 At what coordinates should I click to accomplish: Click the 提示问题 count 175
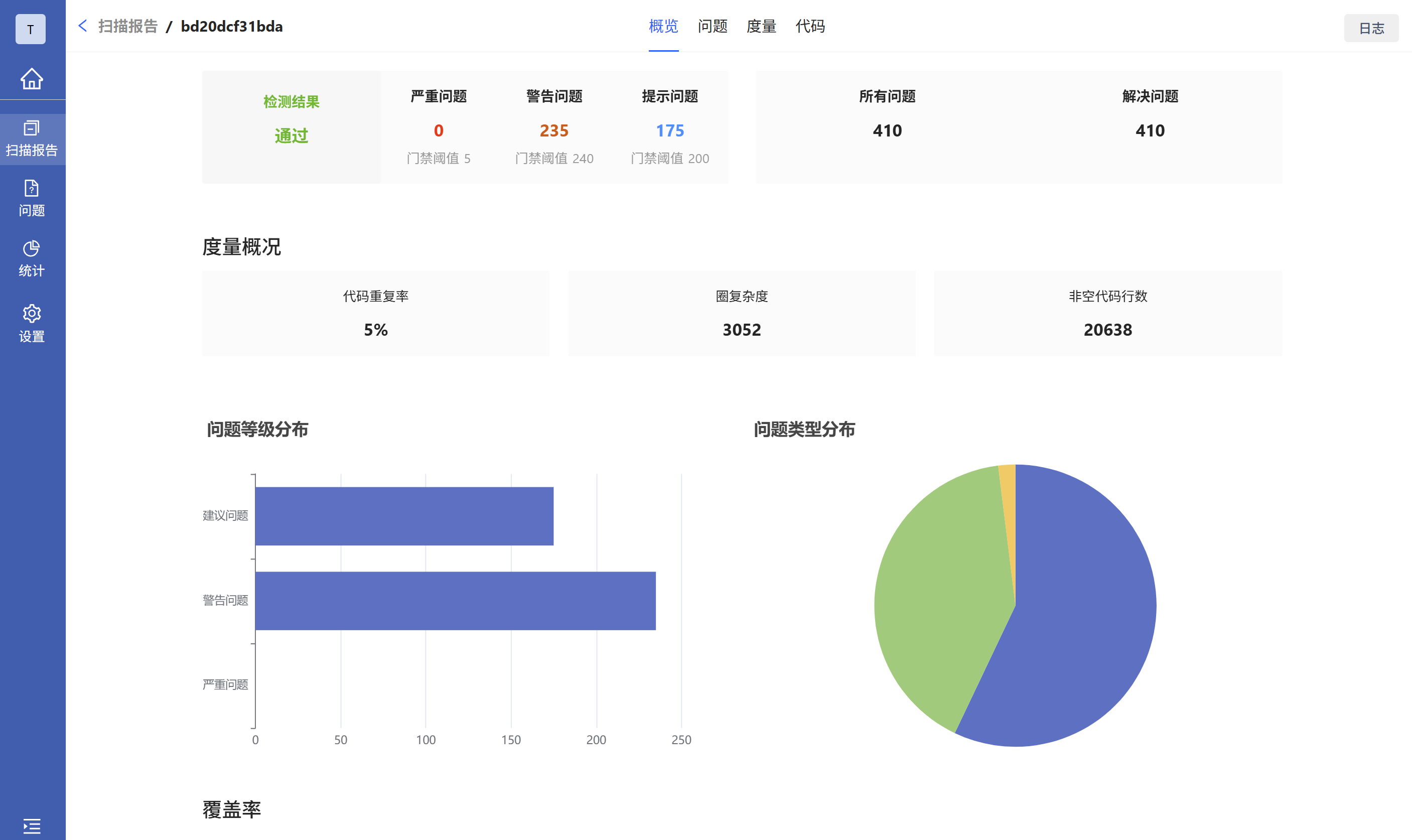pyautogui.click(x=669, y=131)
